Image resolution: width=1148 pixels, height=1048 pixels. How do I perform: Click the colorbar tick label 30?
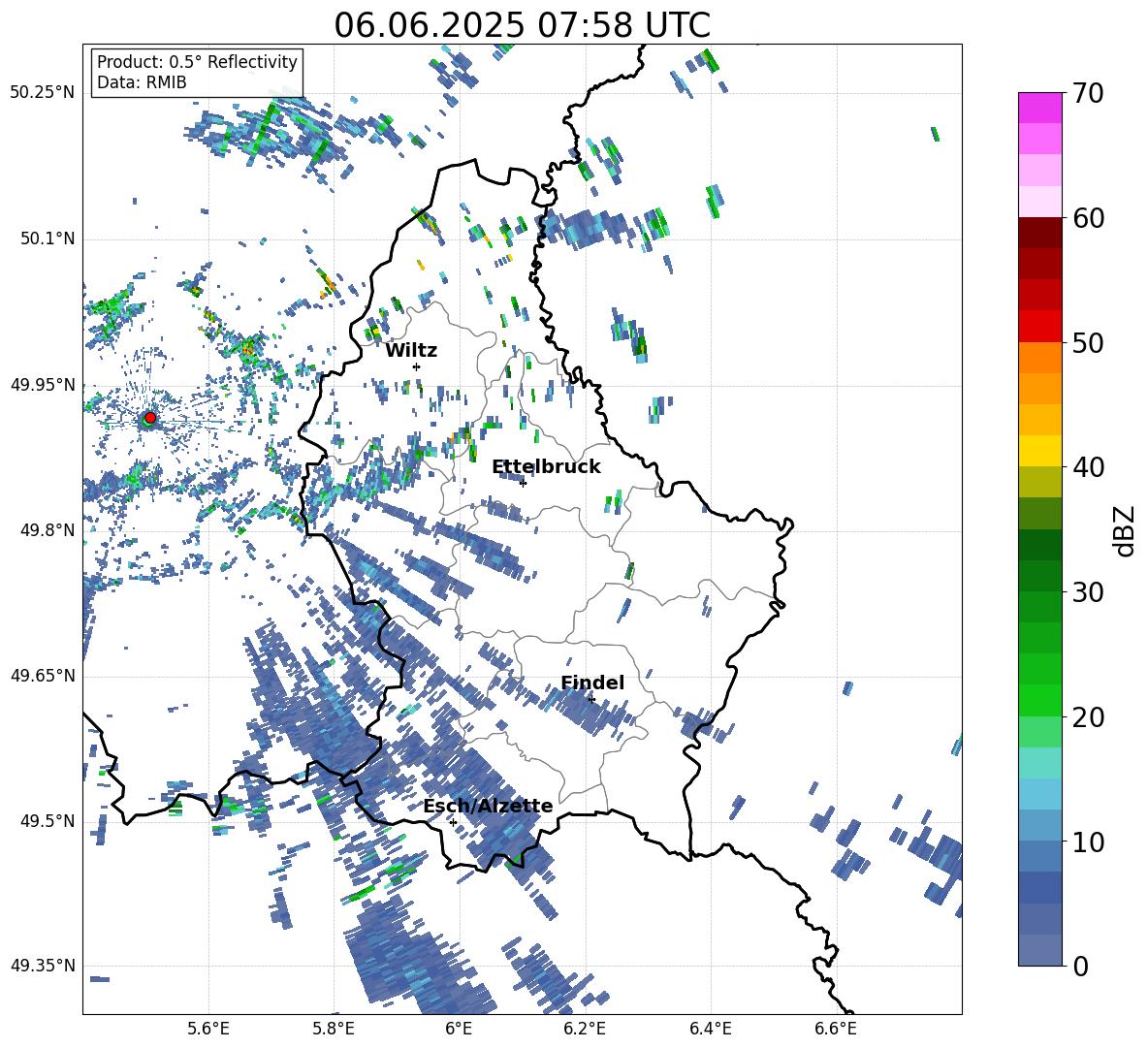[x=1088, y=592]
